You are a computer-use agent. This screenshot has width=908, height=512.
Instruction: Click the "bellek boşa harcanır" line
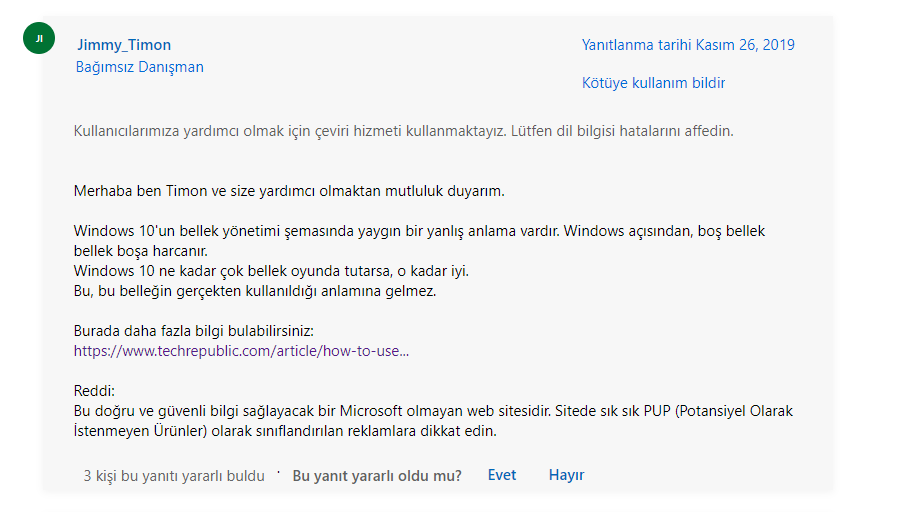[x=141, y=251]
